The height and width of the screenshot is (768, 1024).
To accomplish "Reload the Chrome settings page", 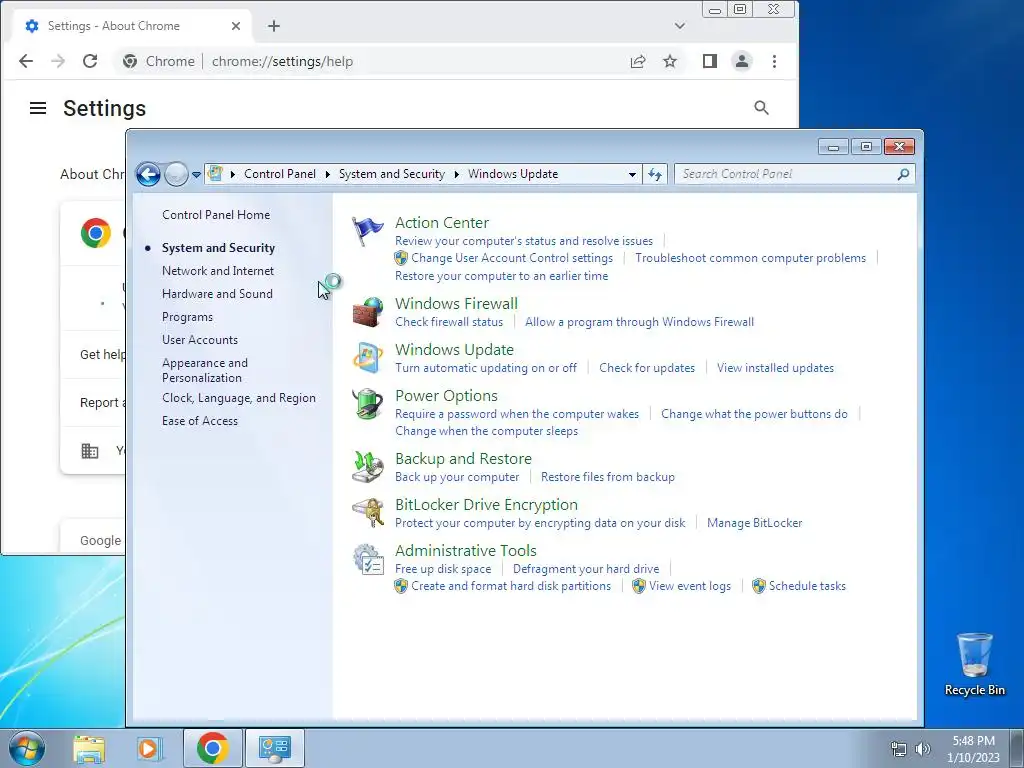I will (90, 61).
